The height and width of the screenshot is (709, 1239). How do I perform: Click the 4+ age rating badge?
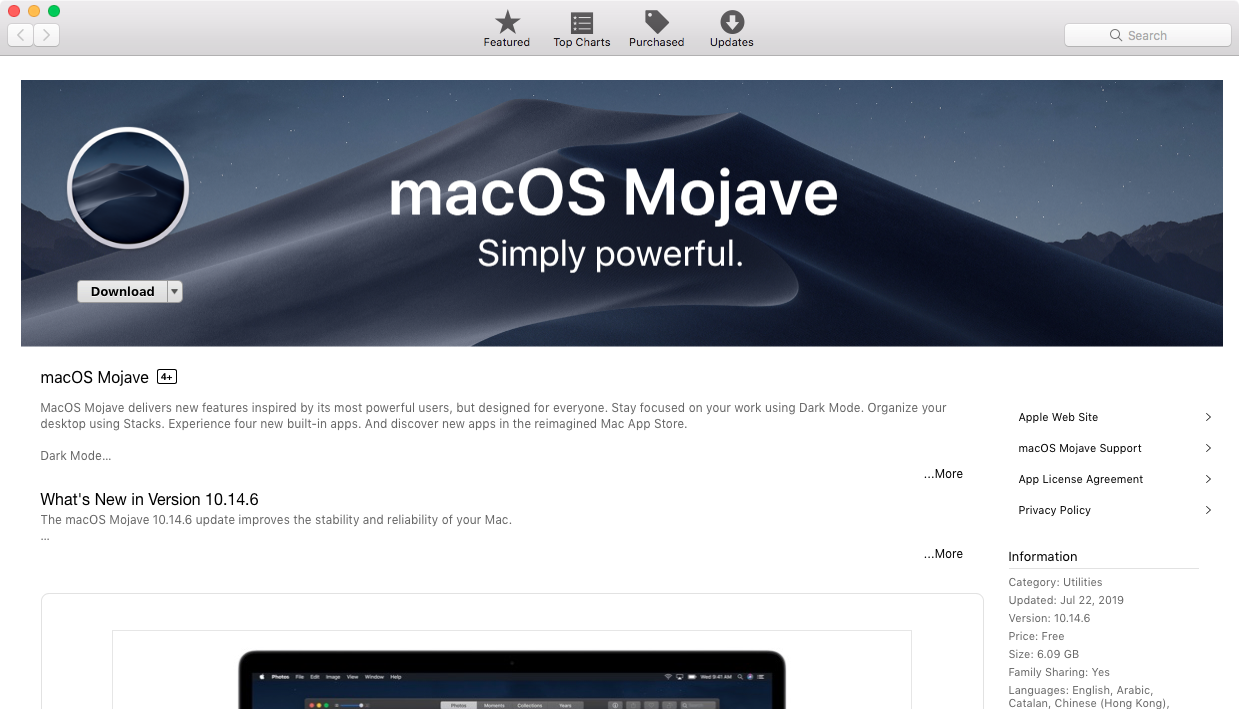(167, 377)
